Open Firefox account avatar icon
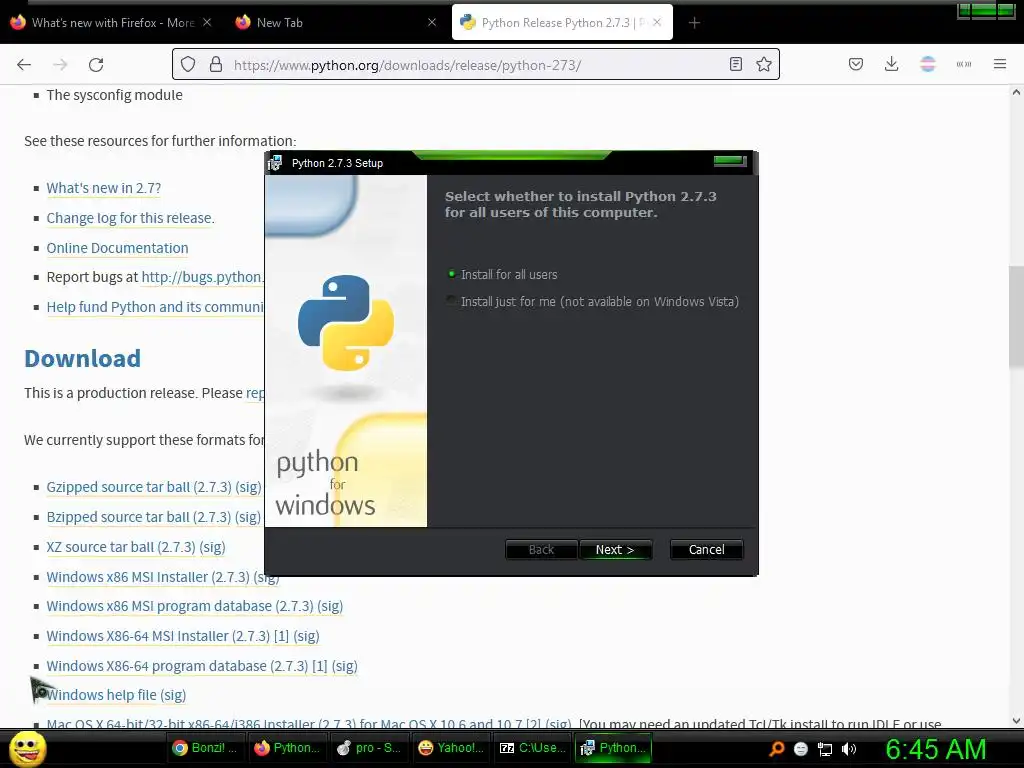The image size is (1024, 768). point(927,64)
